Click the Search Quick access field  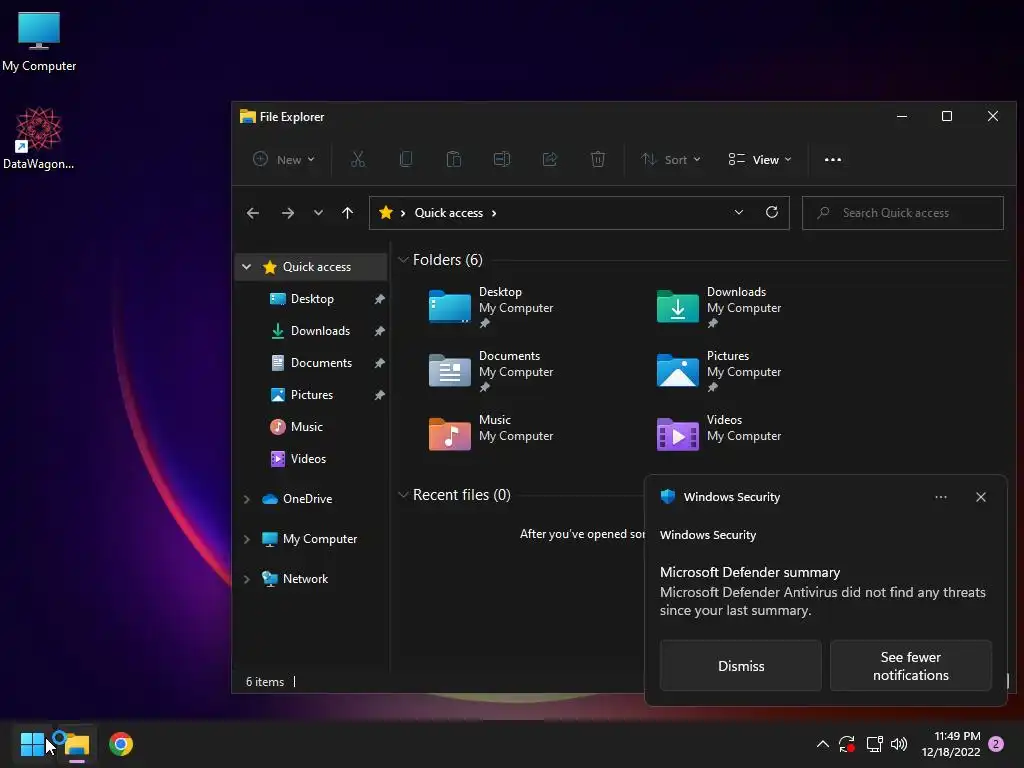(x=903, y=213)
